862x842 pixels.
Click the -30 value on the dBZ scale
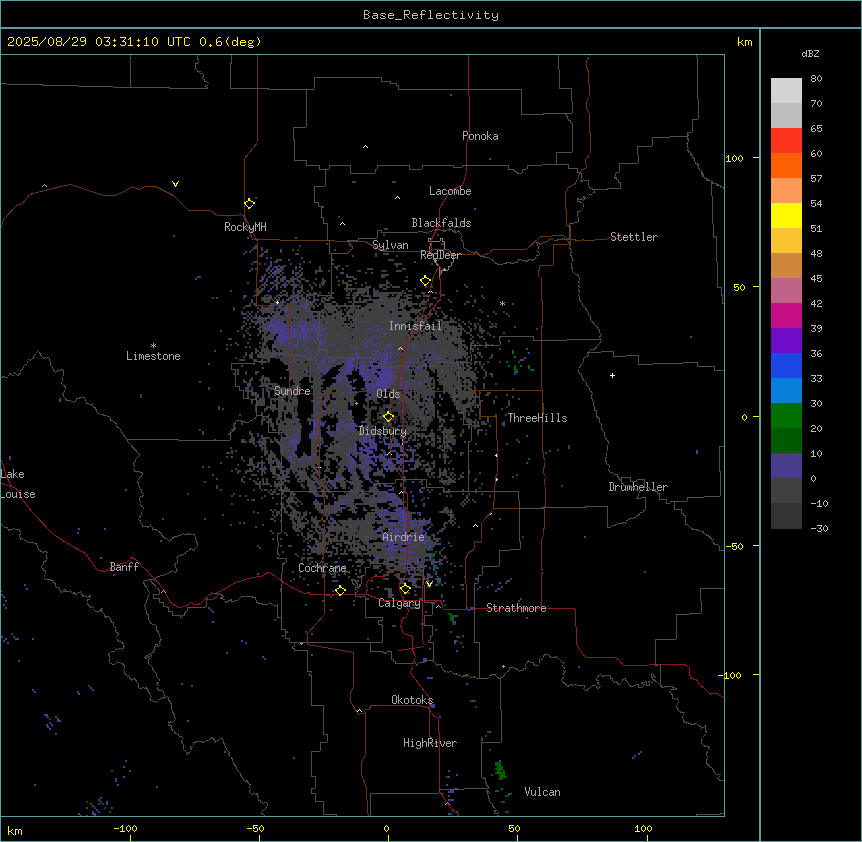(x=819, y=528)
